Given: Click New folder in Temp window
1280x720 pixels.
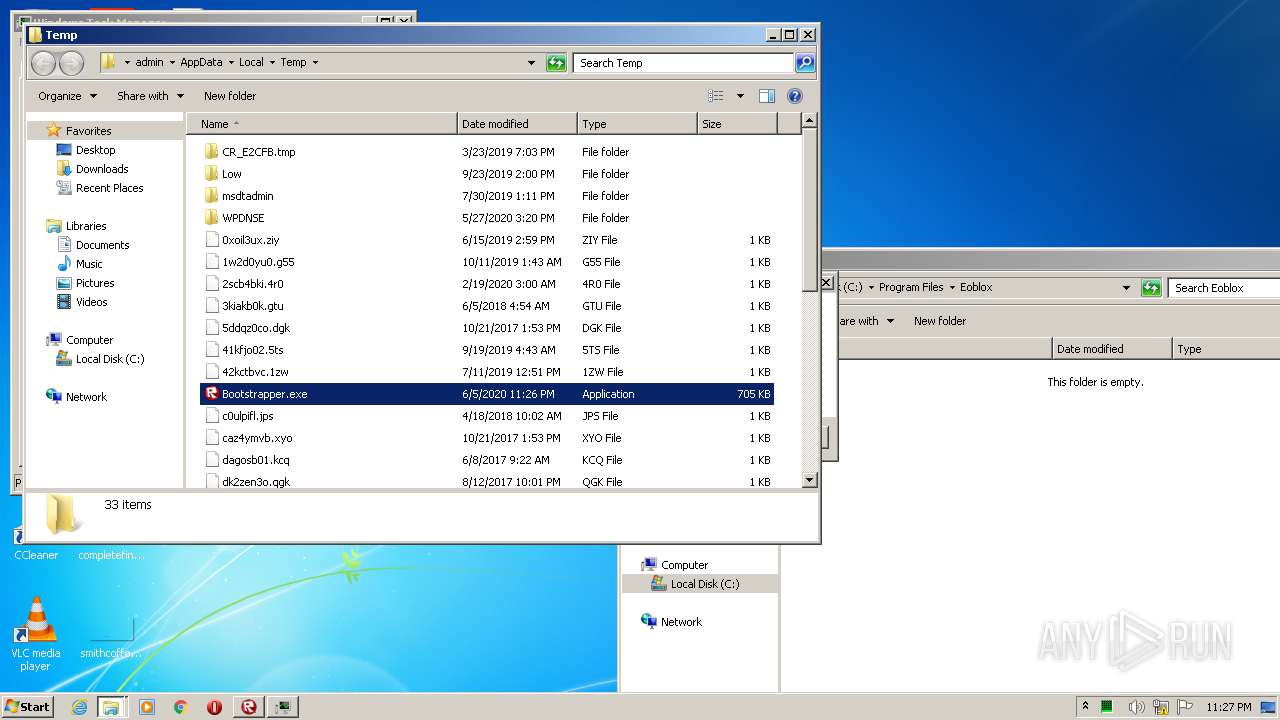Looking at the screenshot, I should tap(230, 96).
